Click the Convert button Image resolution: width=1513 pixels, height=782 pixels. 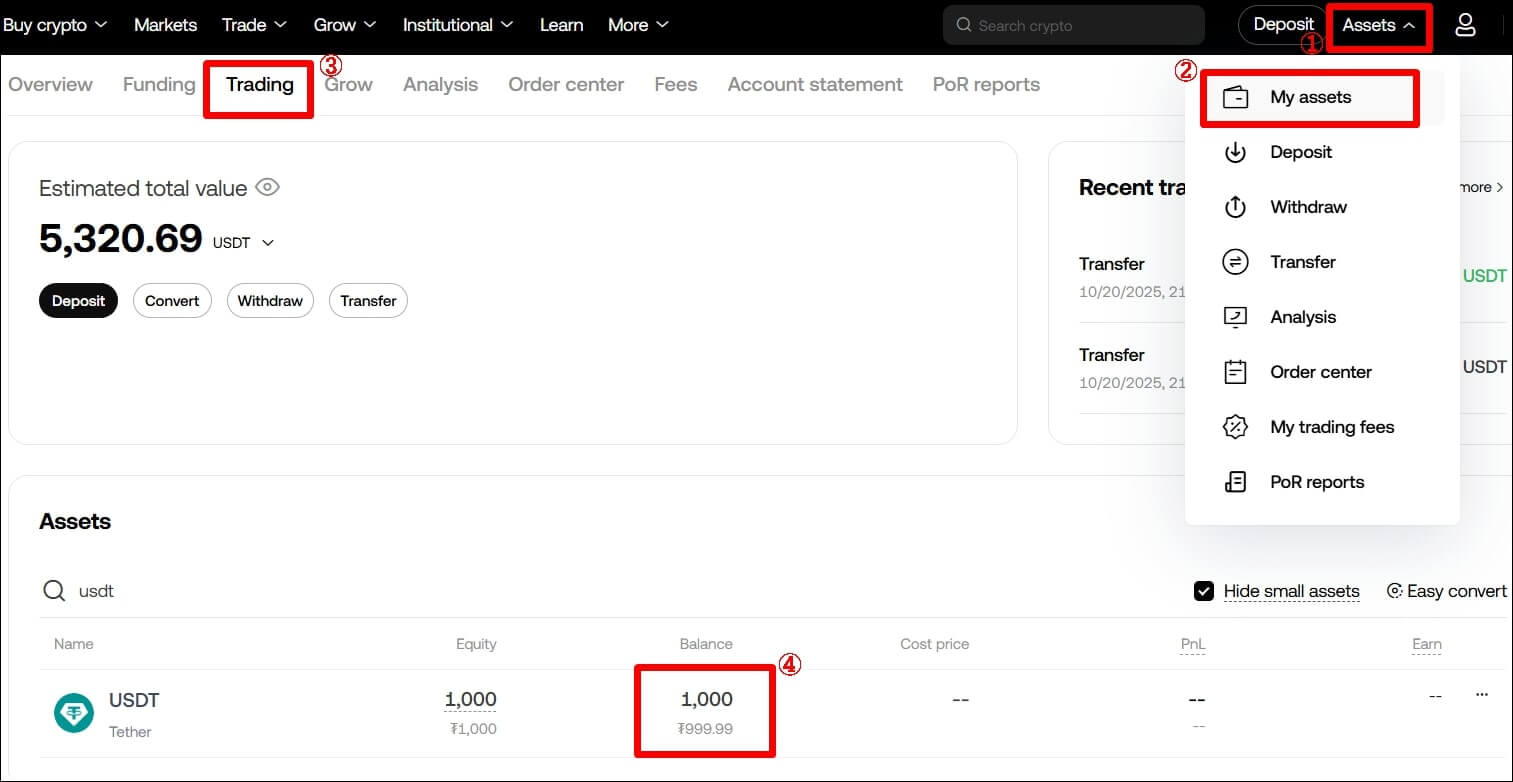172,301
